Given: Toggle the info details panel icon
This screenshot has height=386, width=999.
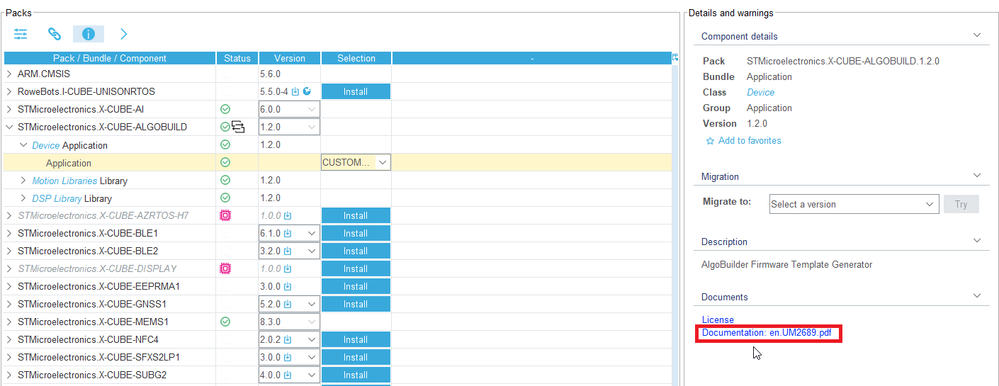Looking at the screenshot, I should [89, 34].
